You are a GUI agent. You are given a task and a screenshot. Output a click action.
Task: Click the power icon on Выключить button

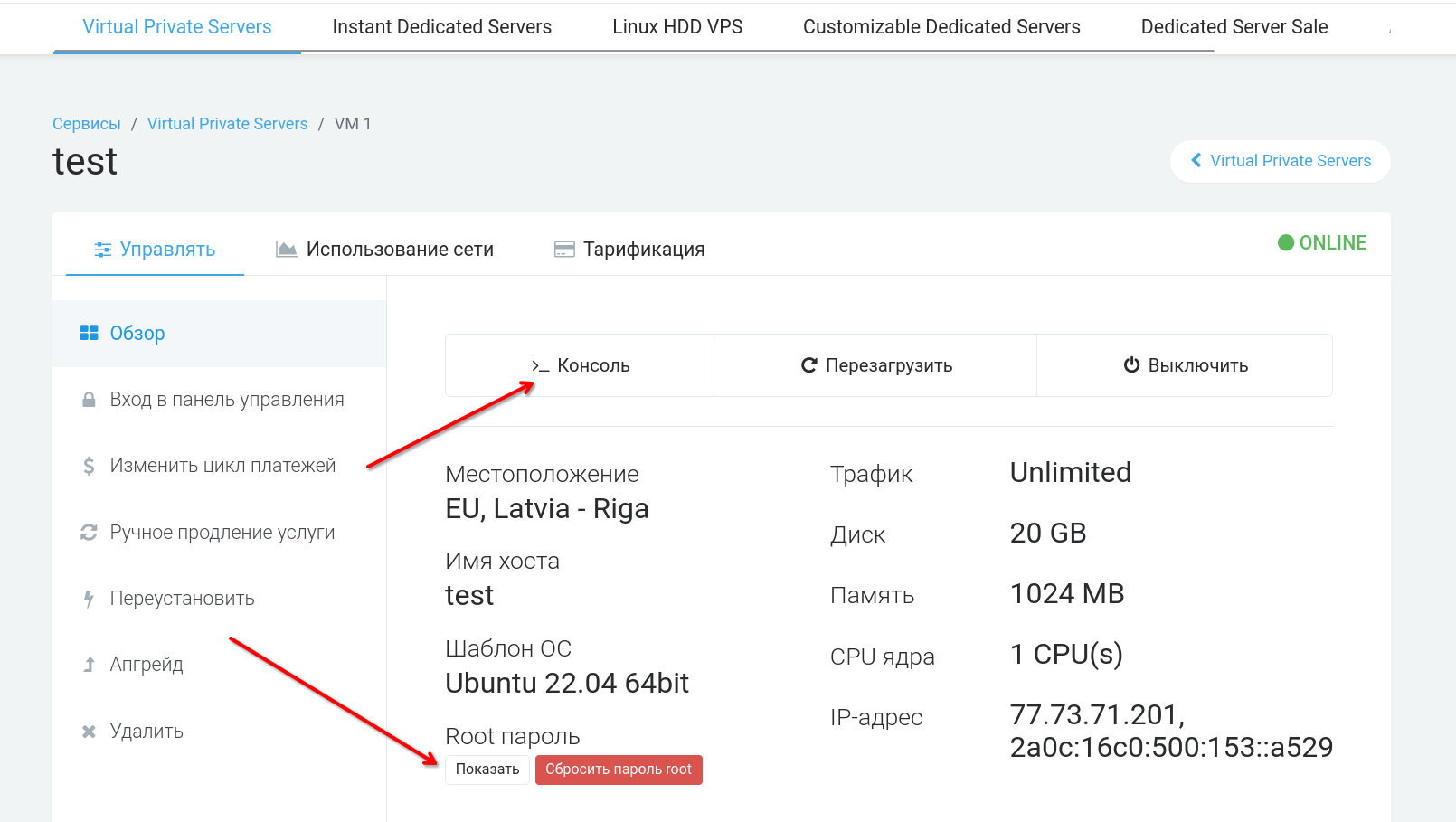click(x=1130, y=364)
